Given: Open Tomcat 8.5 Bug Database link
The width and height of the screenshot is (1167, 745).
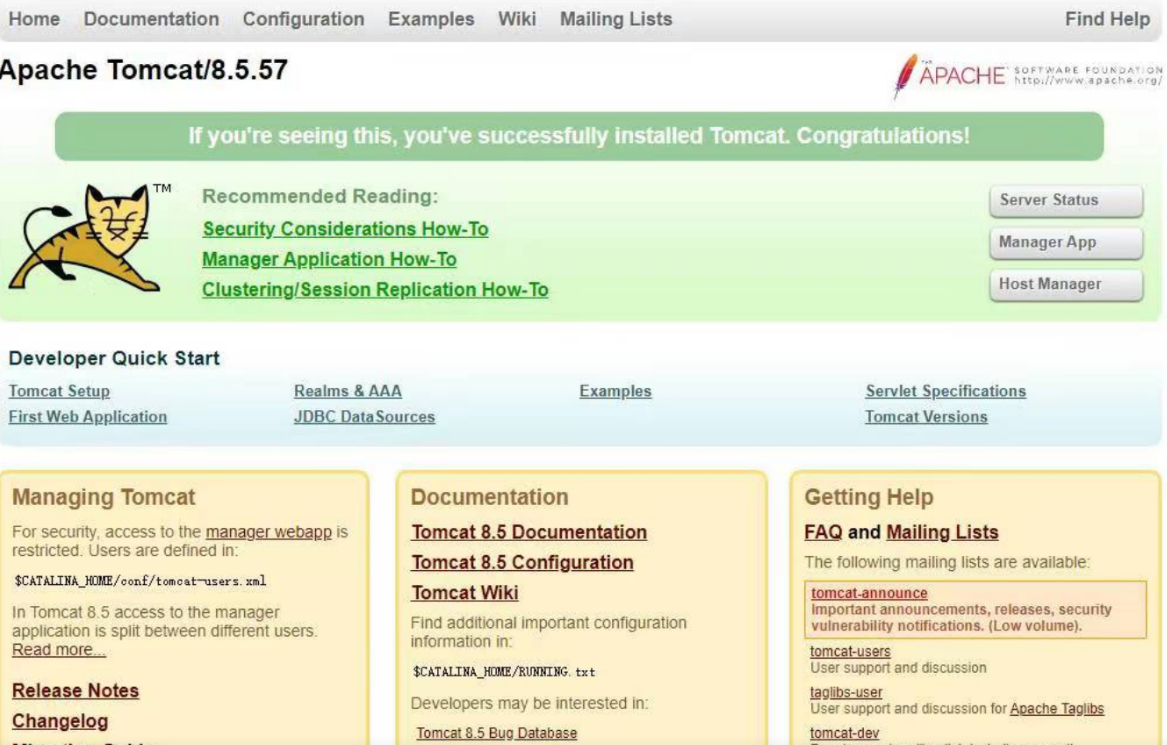Looking at the screenshot, I should coord(496,733).
